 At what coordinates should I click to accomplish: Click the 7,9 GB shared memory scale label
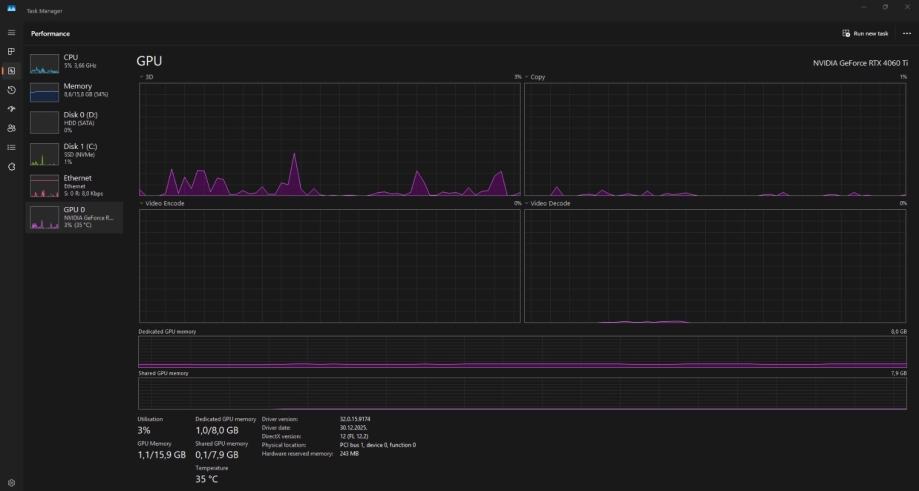pos(898,373)
